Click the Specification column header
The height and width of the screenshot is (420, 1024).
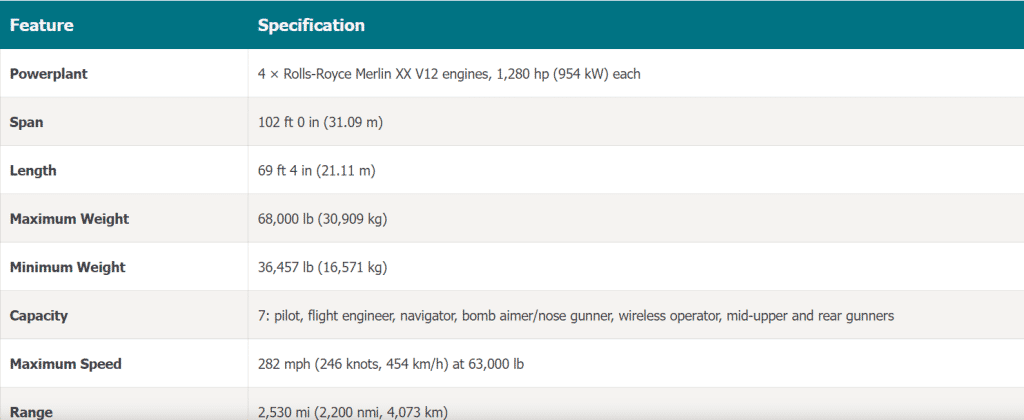[311, 25]
